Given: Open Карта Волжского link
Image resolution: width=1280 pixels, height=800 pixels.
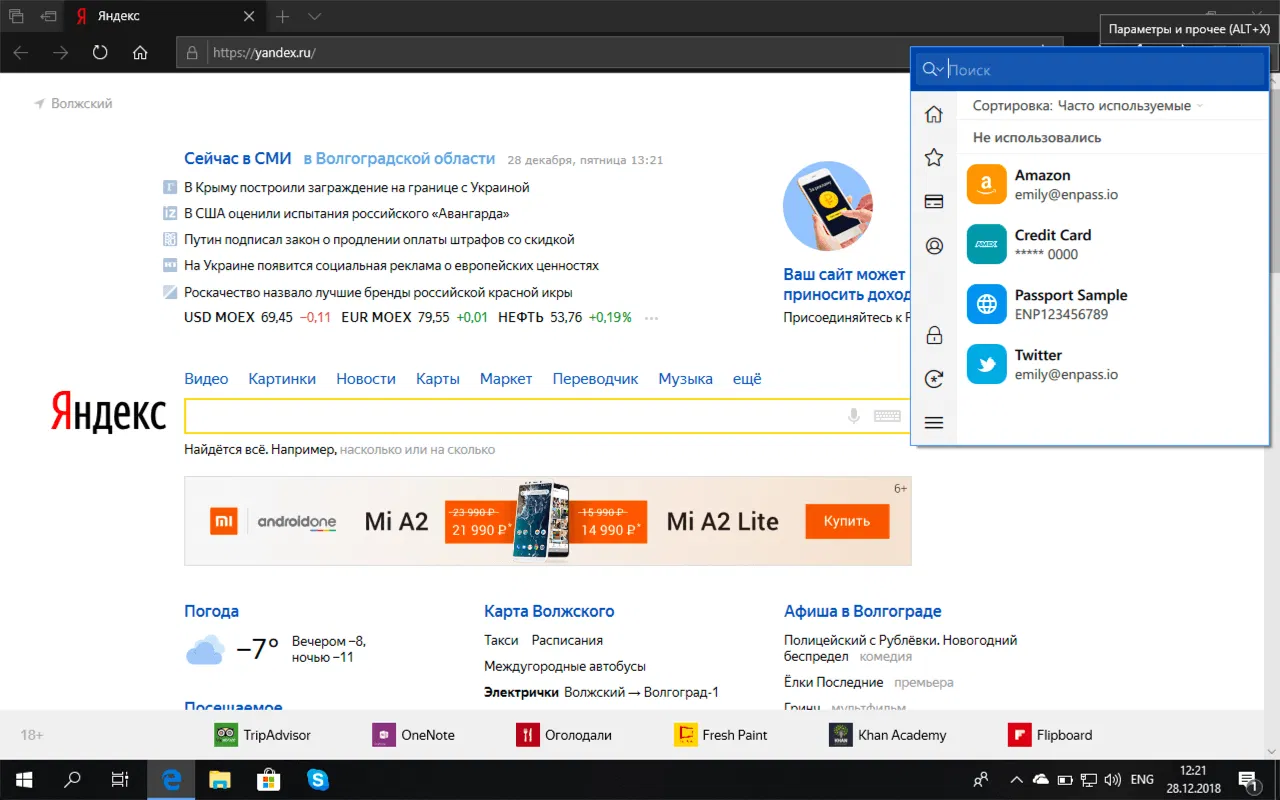Looking at the screenshot, I should tap(549, 611).
